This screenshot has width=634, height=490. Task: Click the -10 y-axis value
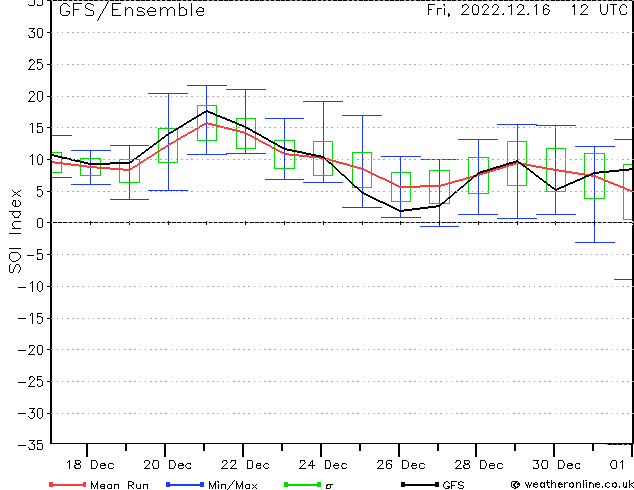31,287
